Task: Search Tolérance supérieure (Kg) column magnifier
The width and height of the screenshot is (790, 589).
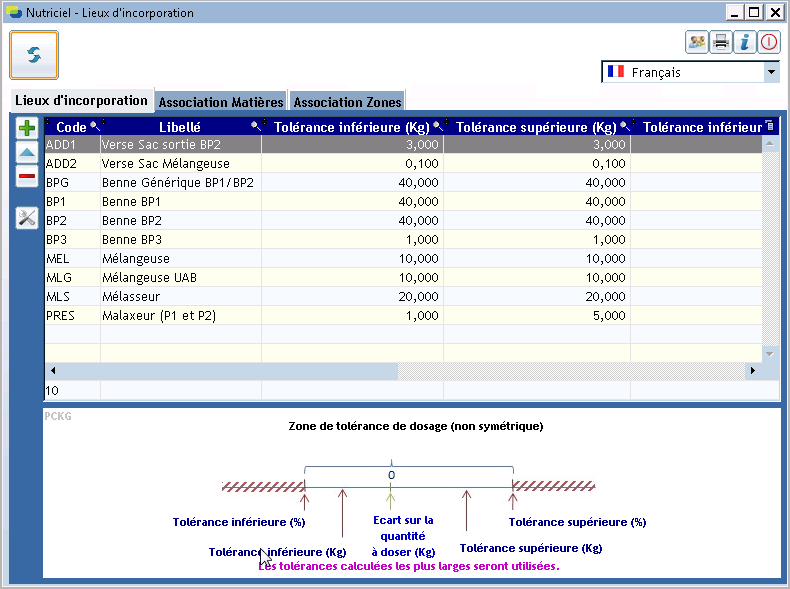Action: point(625,126)
